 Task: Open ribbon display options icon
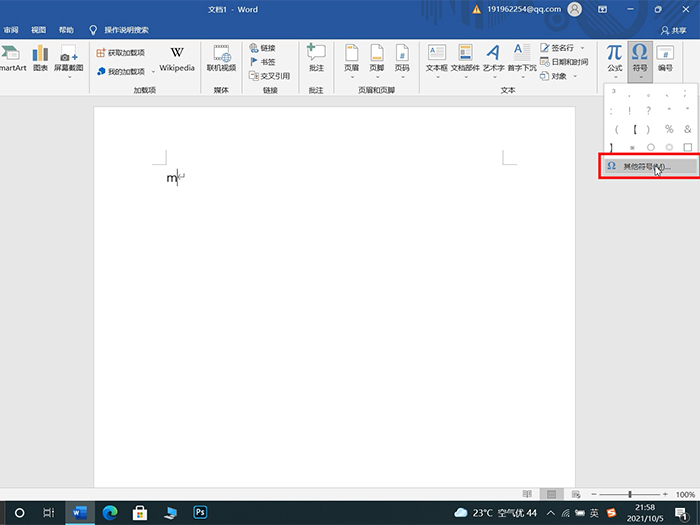602,9
